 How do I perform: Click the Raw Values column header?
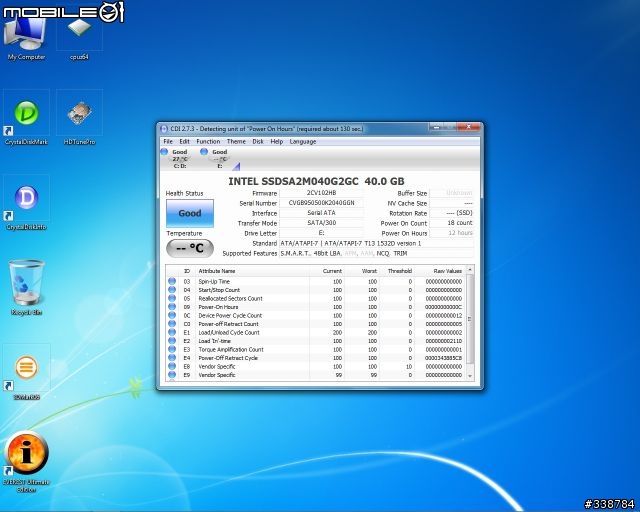pyautogui.click(x=440, y=271)
